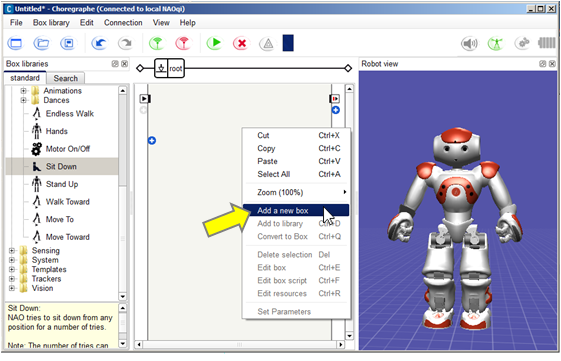
Task: Click the Open project folder icon
Action: (x=42, y=43)
